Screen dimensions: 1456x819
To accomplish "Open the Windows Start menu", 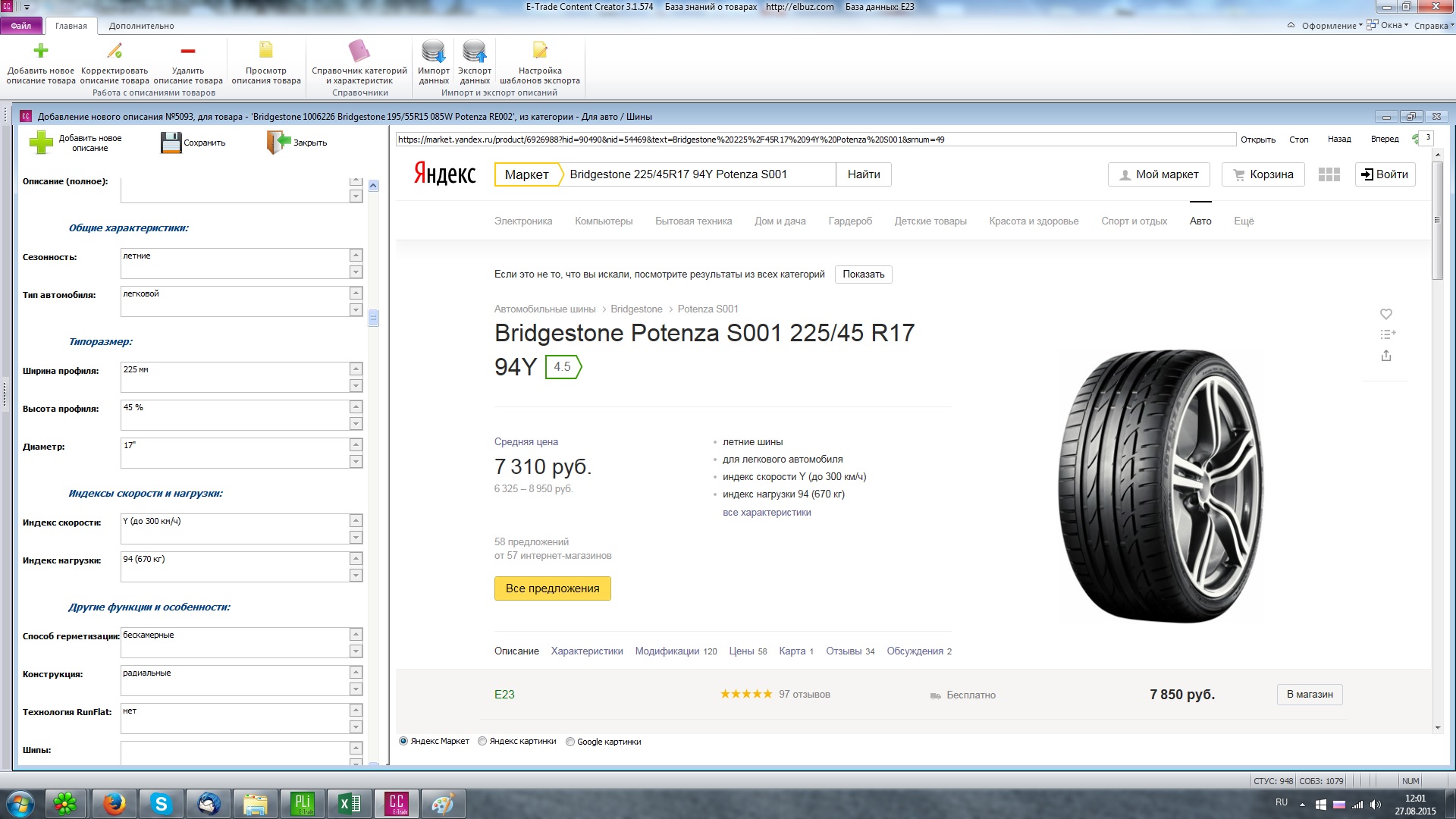I will [x=20, y=804].
